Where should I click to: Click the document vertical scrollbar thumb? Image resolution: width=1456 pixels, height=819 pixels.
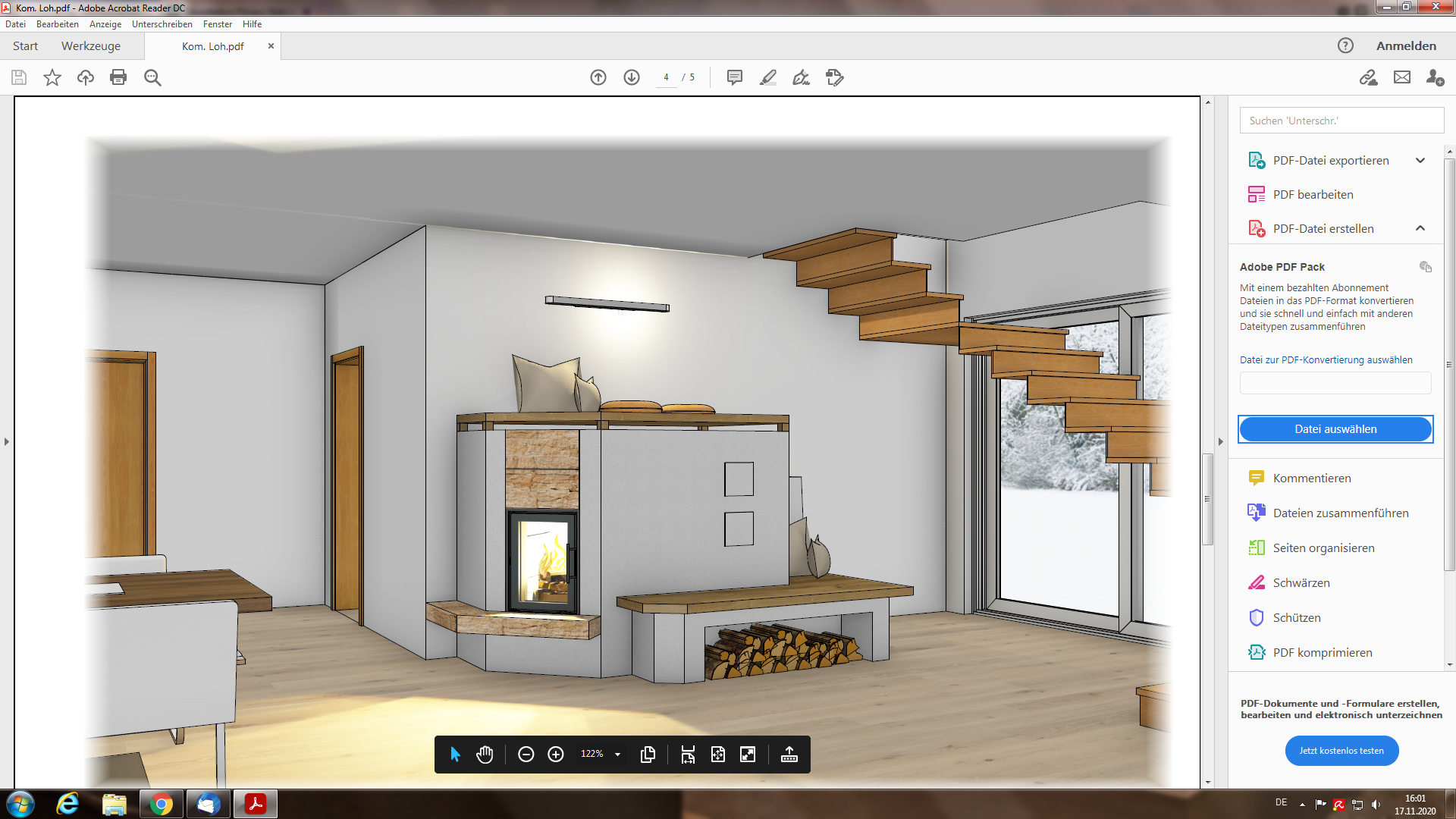[1207, 499]
